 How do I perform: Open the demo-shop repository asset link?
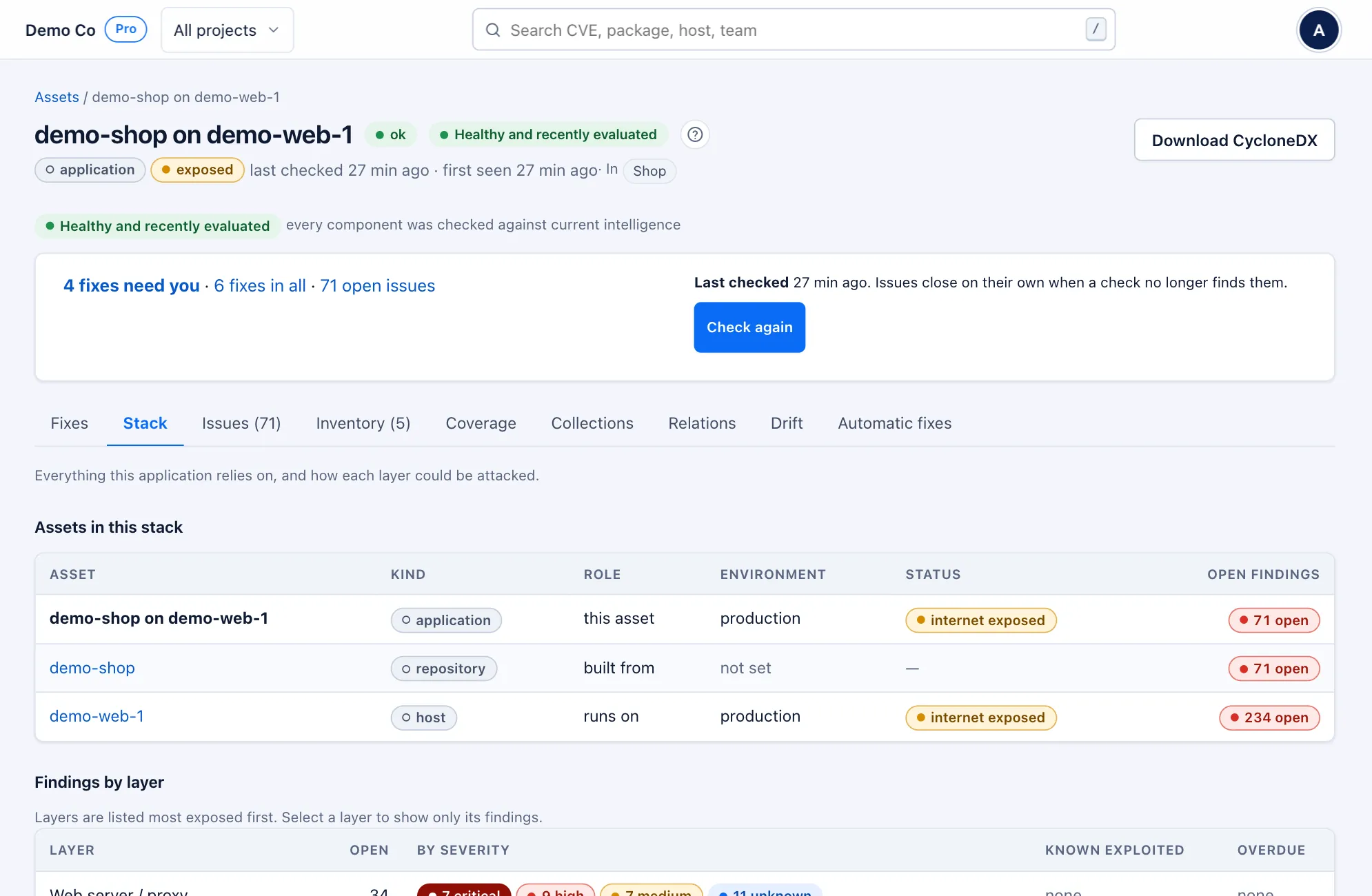92,668
